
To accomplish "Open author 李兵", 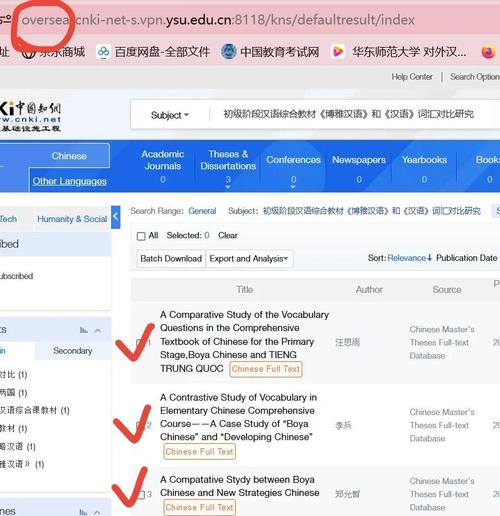I will (x=343, y=425).
